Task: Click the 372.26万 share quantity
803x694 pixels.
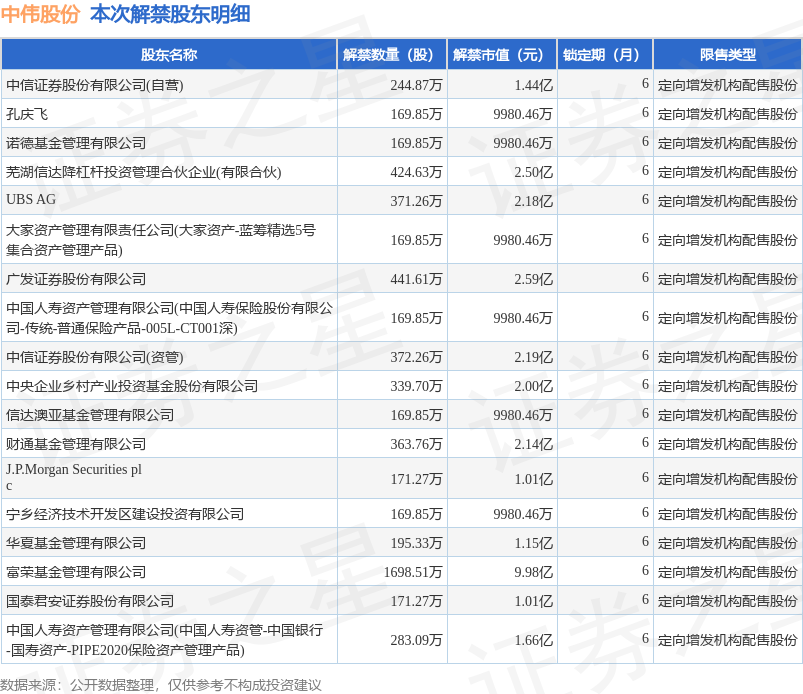Action: click(416, 357)
